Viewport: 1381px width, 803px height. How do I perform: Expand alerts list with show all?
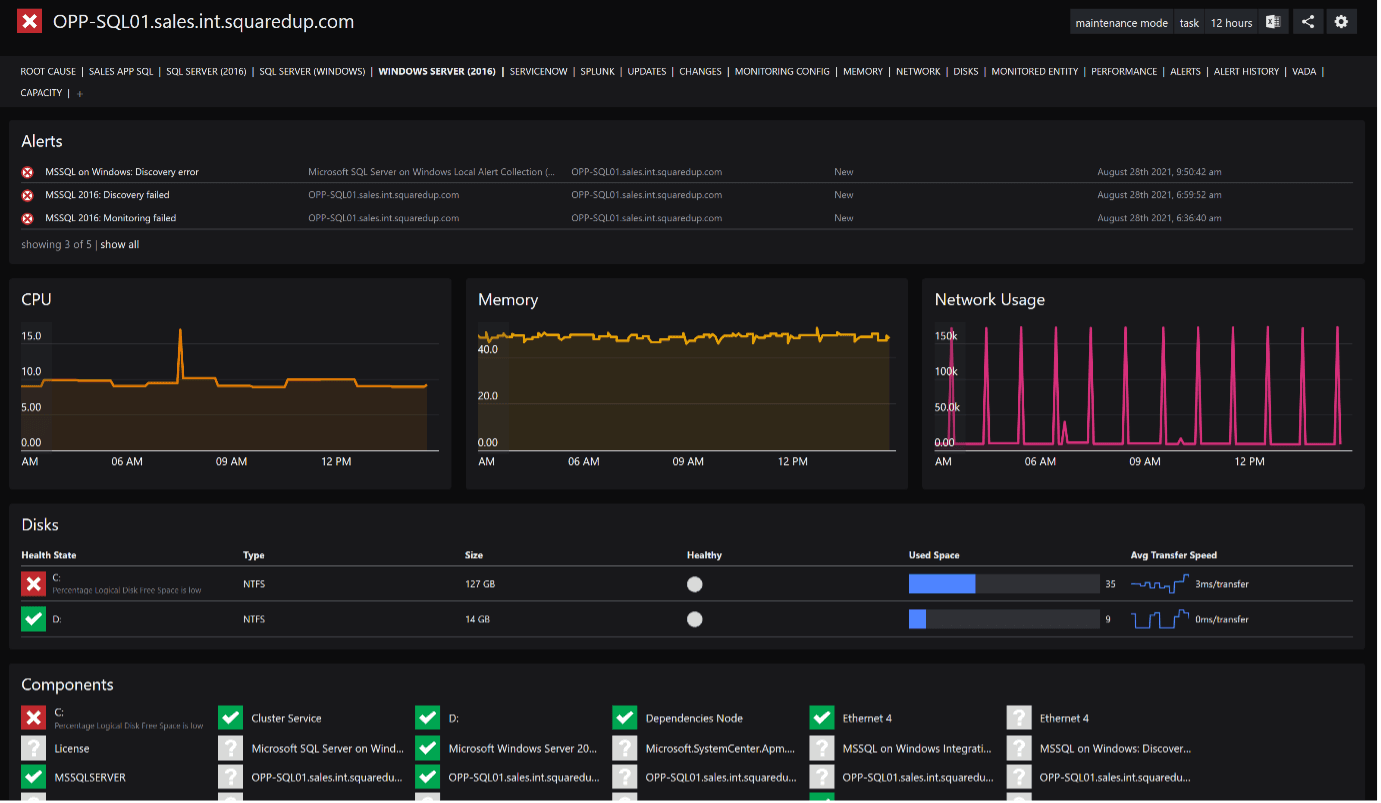click(x=120, y=245)
